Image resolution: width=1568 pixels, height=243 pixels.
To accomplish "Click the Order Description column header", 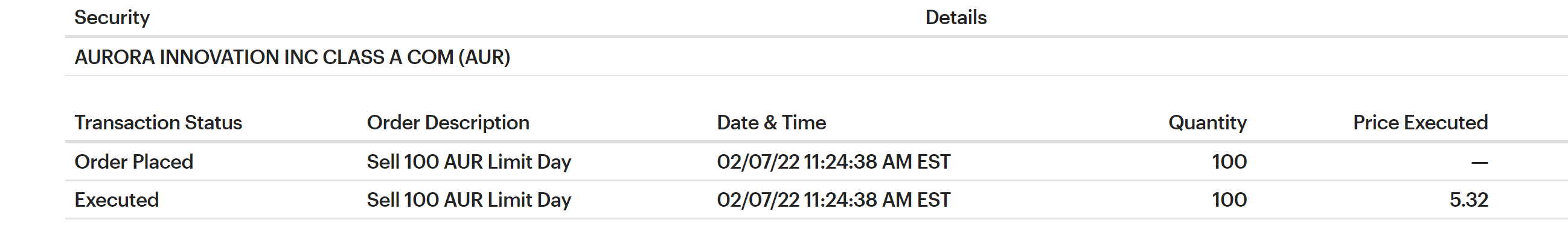I will pyautogui.click(x=448, y=123).
